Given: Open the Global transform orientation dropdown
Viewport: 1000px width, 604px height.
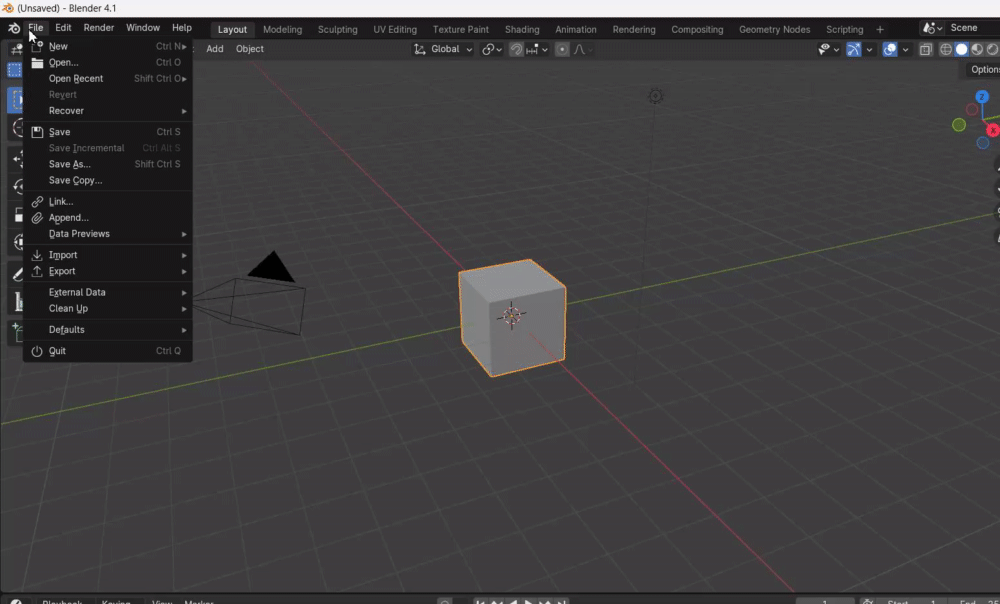Looking at the screenshot, I should coord(443,49).
